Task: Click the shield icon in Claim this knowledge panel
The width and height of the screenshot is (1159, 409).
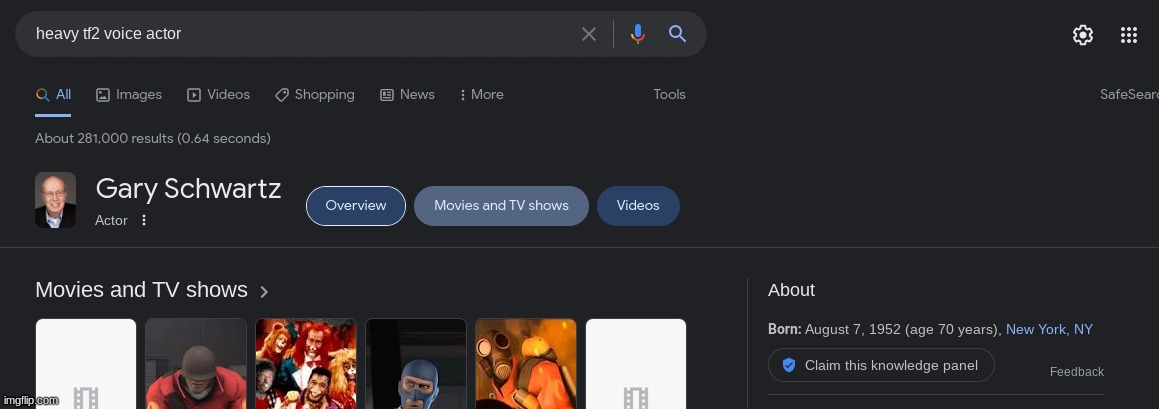Action: coord(788,365)
